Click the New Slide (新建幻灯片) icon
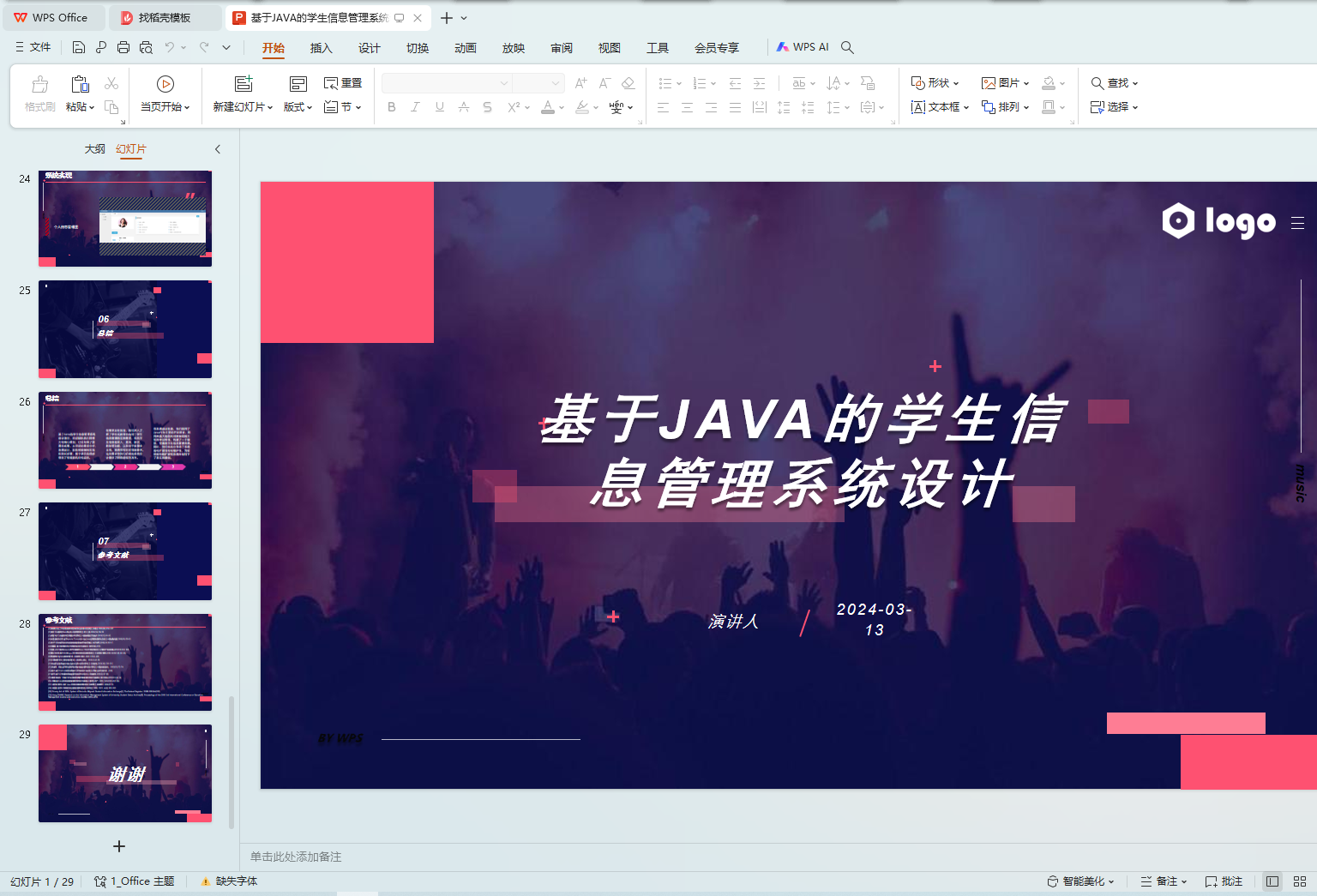Image resolution: width=1317 pixels, height=896 pixels. point(244,84)
